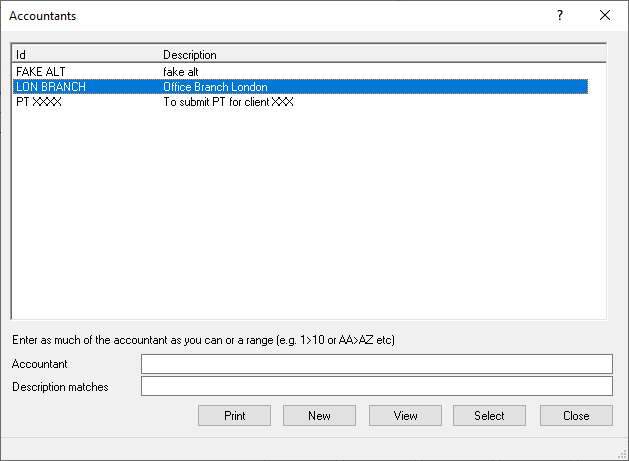
Task: Open the View button
Action: tap(405, 415)
